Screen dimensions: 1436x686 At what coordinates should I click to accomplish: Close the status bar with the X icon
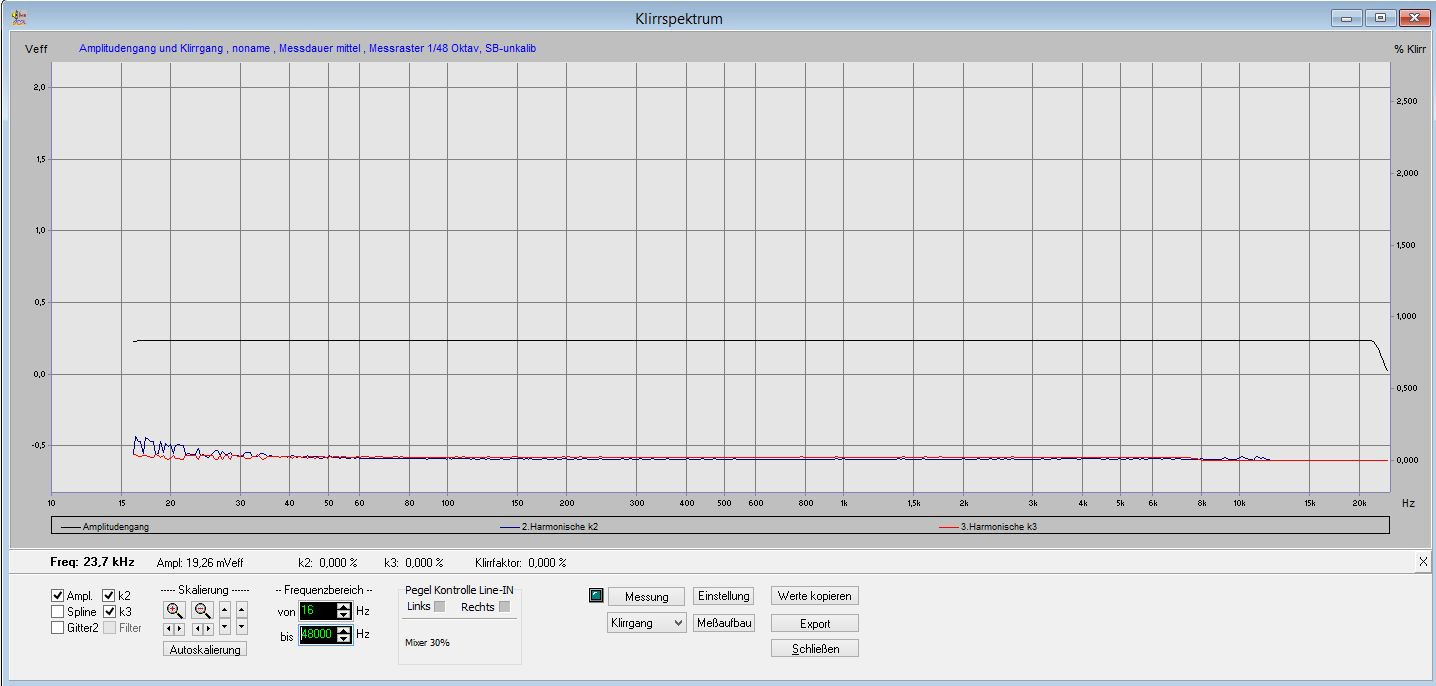[x=1423, y=562]
